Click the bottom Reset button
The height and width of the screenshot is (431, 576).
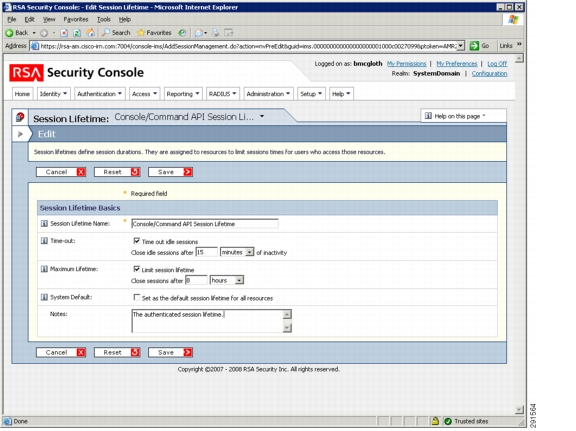tap(117, 352)
